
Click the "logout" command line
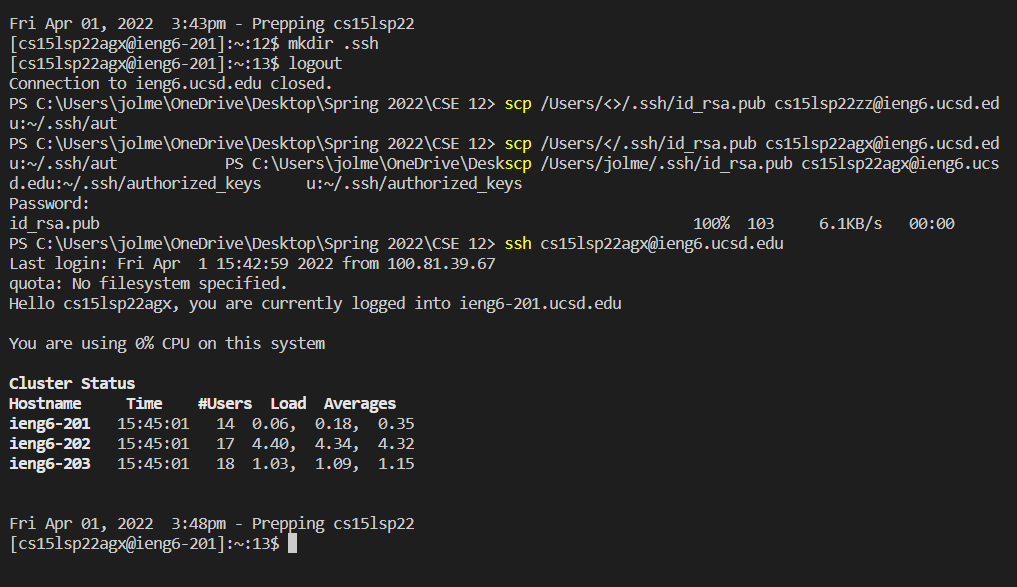pyautogui.click(x=314, y=63)
